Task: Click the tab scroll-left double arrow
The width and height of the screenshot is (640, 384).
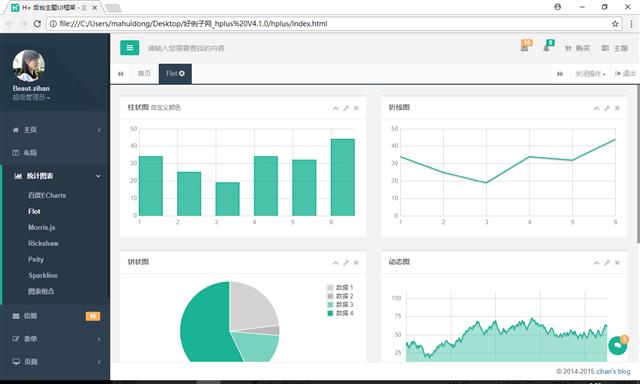Action: (120, 73)
